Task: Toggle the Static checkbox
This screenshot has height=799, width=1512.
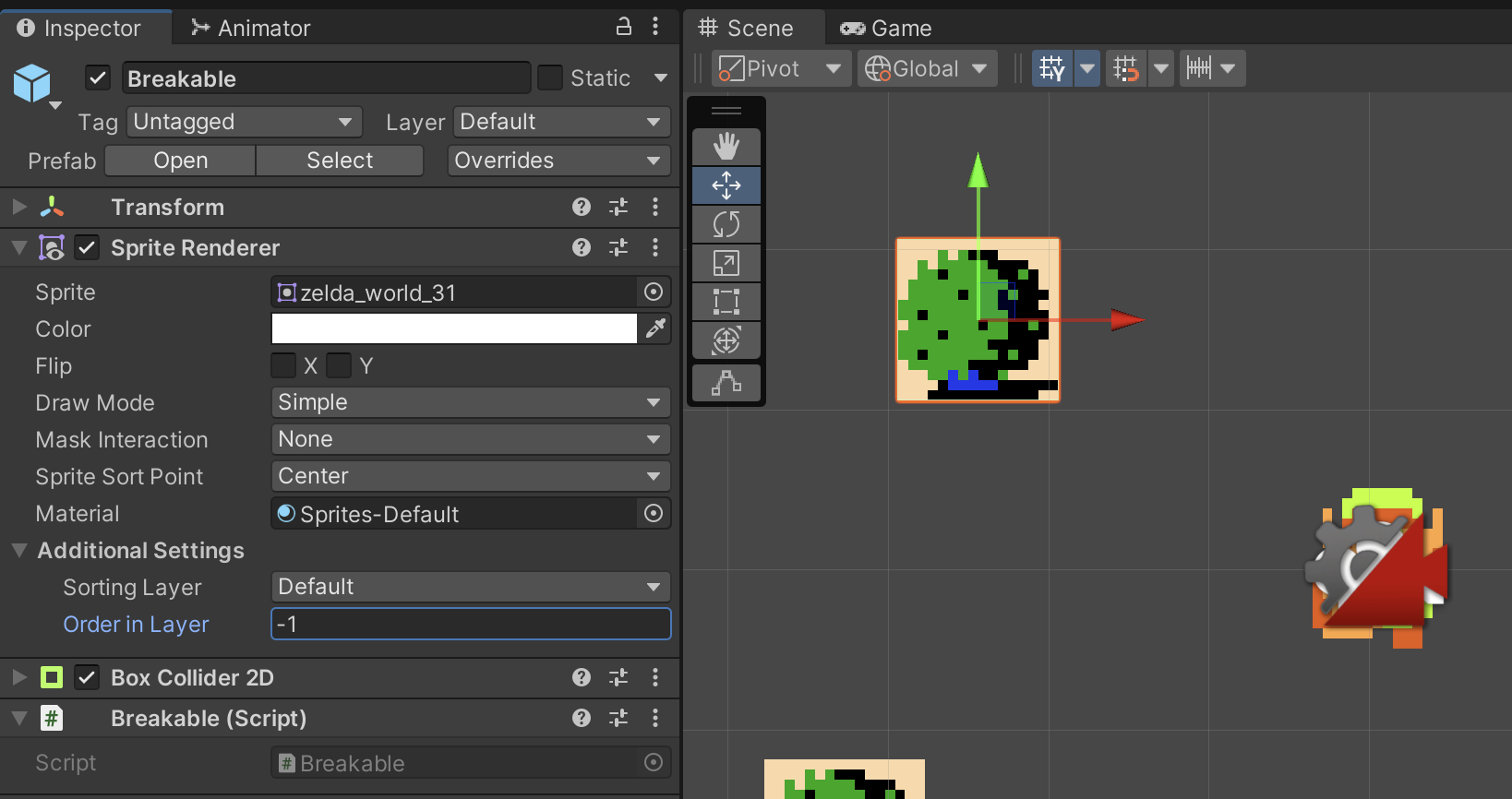Action: coord(550,78)
